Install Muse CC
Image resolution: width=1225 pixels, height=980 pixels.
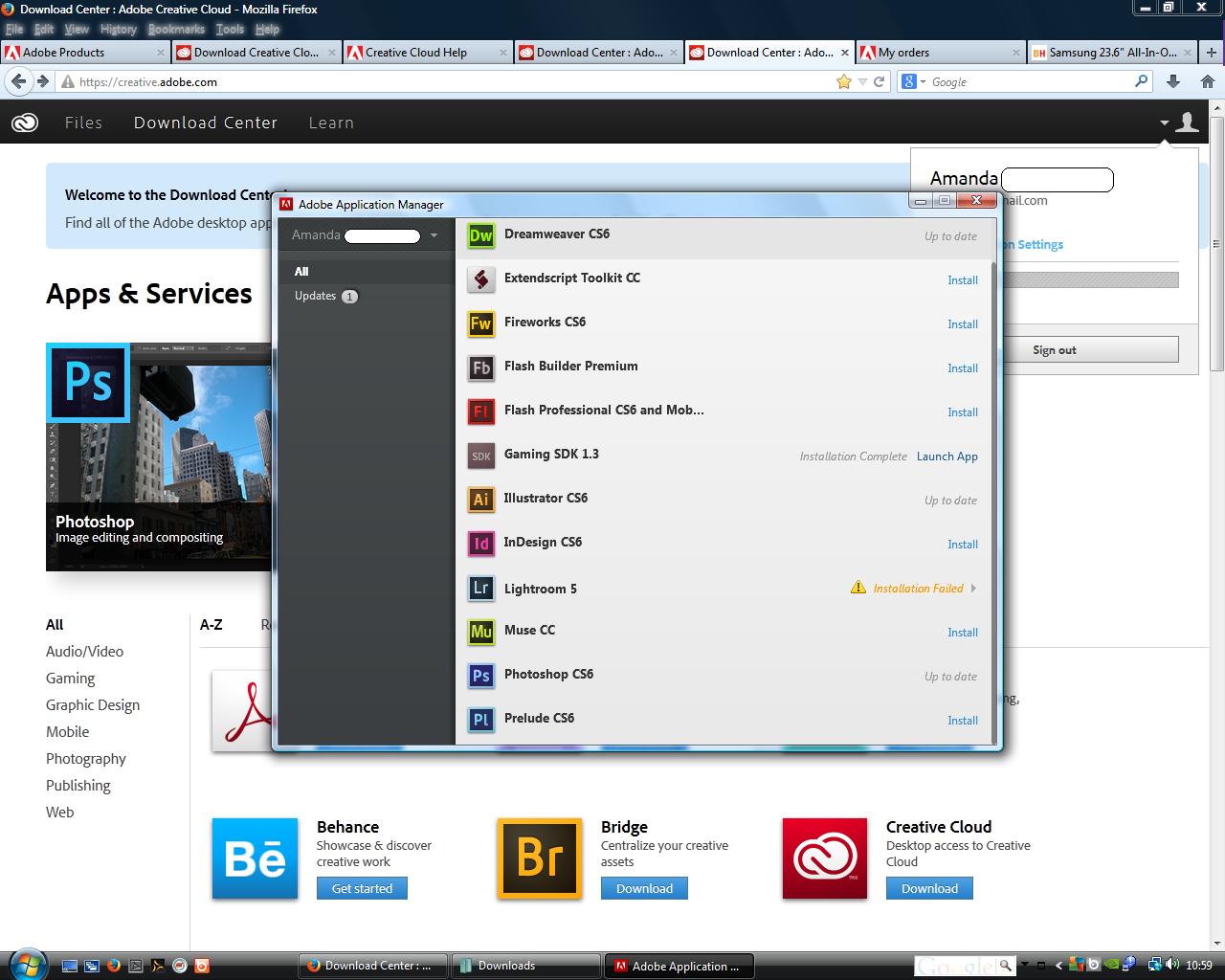click(x=963, y=633)
